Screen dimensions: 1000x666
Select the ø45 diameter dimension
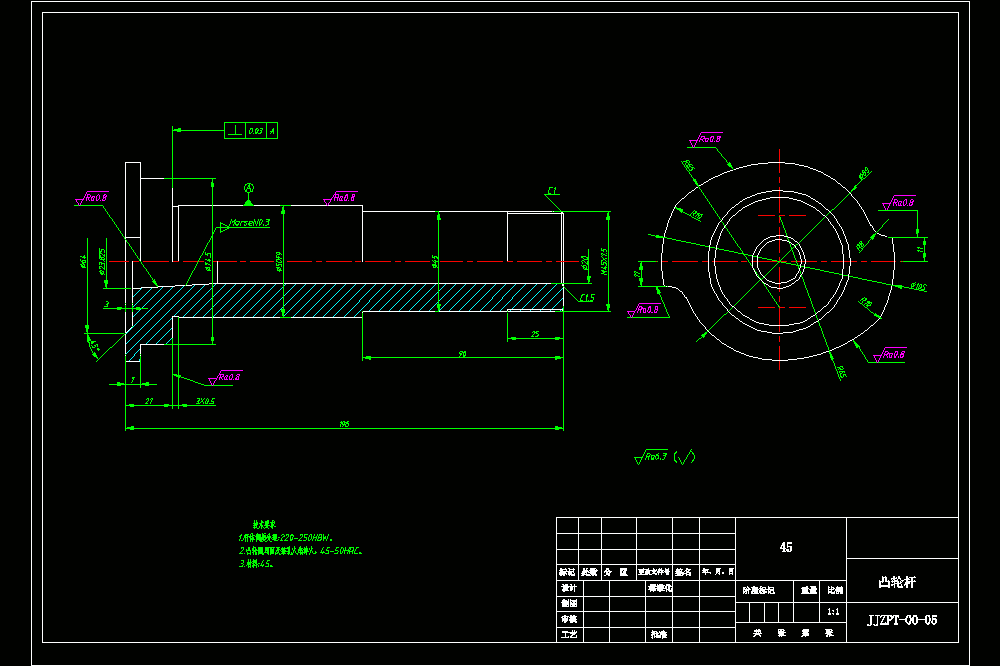click(434, 262)
